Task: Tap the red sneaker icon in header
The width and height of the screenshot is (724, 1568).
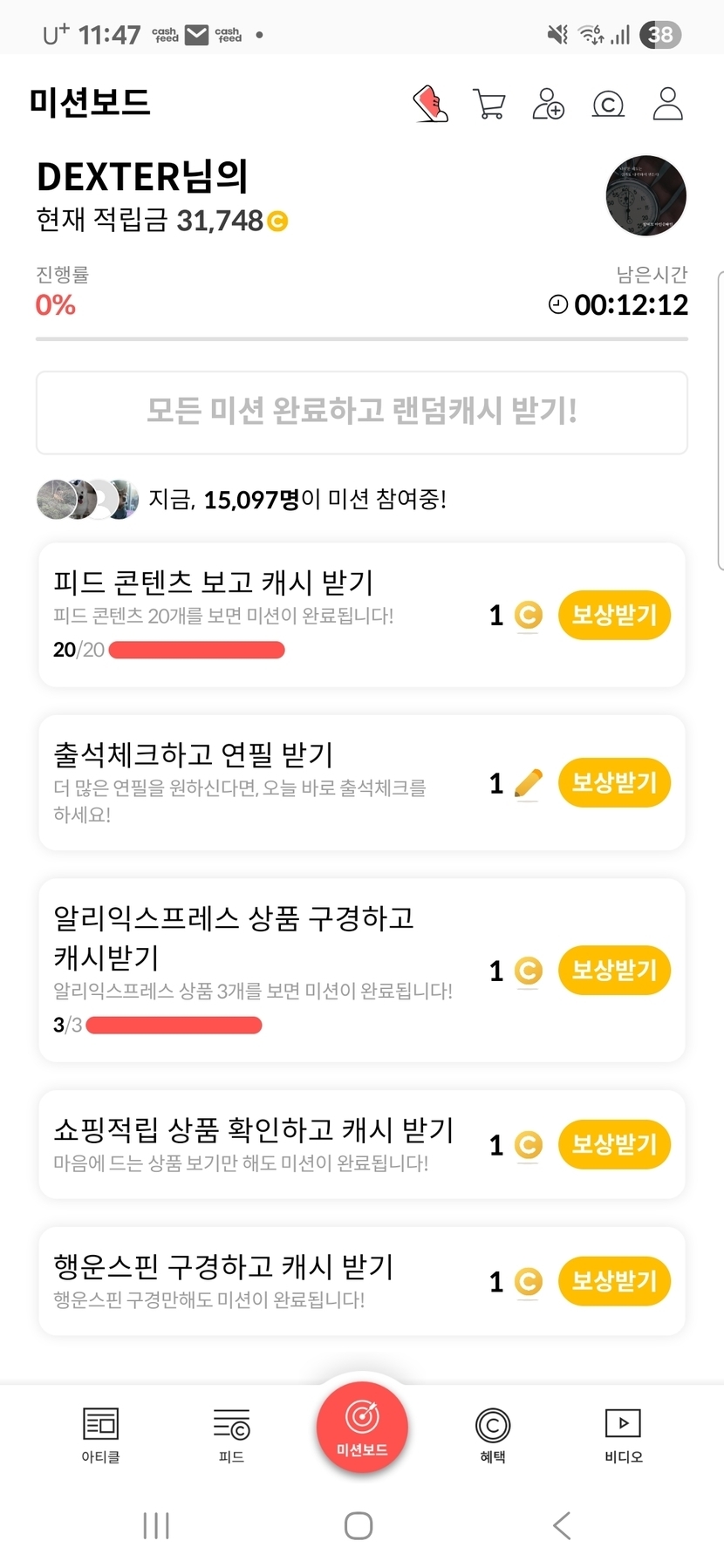Action: [430, 104]
